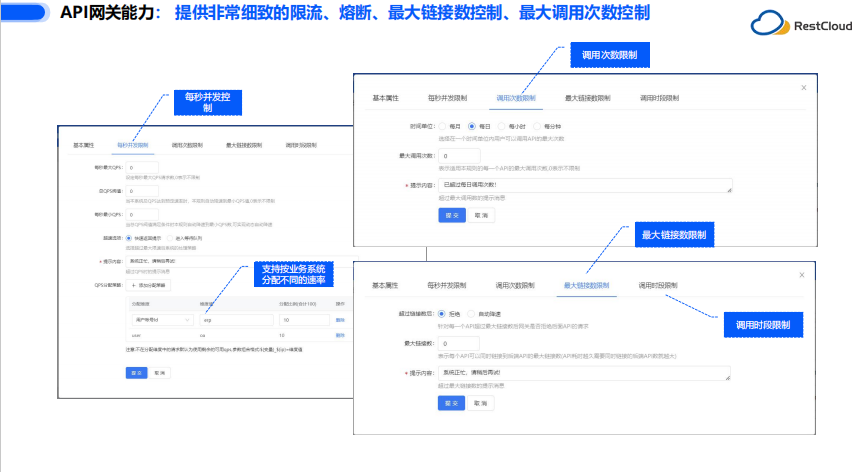Go to 基本属性 tab in left panel
This screenshot has width=865, height=472.
click(x=83, y=145)
